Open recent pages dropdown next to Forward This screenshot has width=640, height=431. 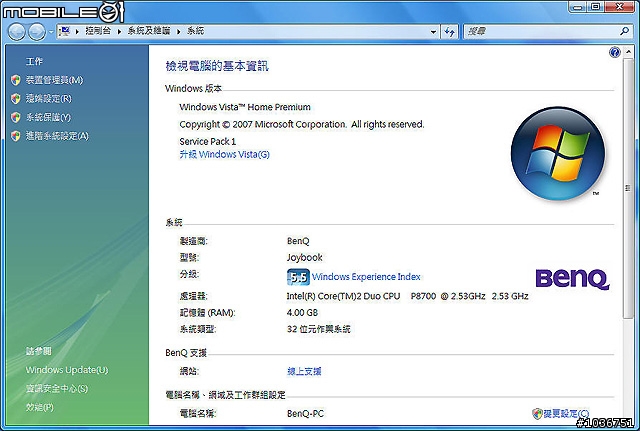tap(51, 32)
